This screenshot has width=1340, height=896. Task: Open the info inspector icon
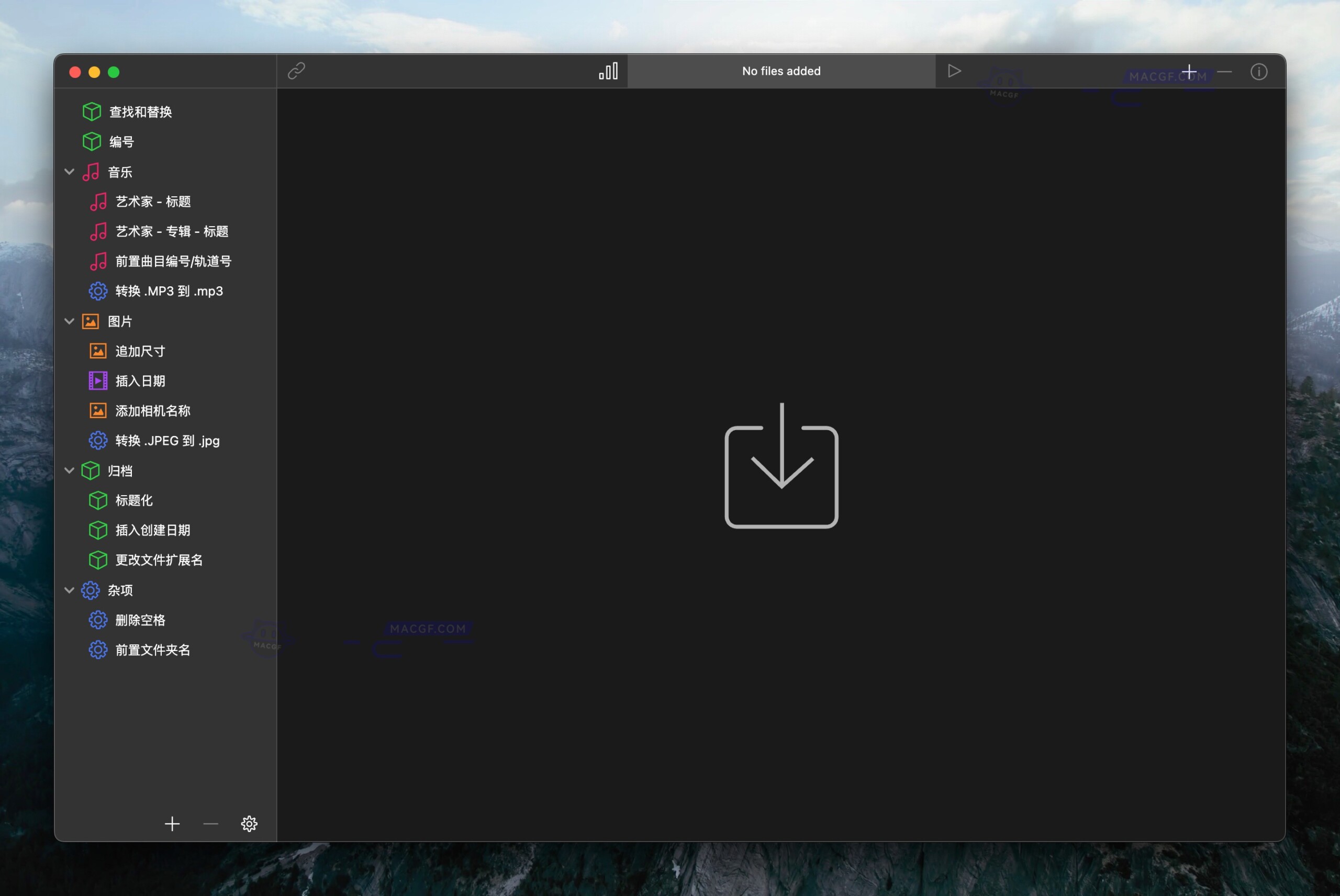[x=1259, y=71]
